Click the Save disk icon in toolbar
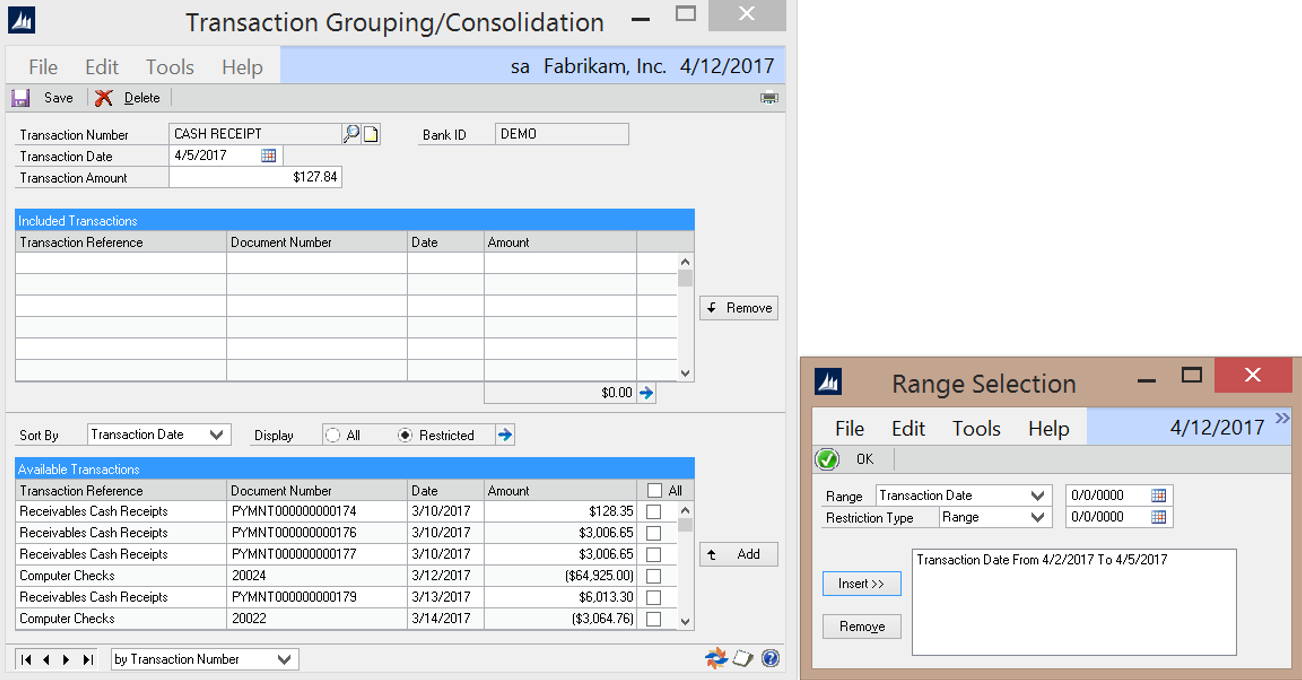This screenshot has width=1302, height=680. click(21, 98)
